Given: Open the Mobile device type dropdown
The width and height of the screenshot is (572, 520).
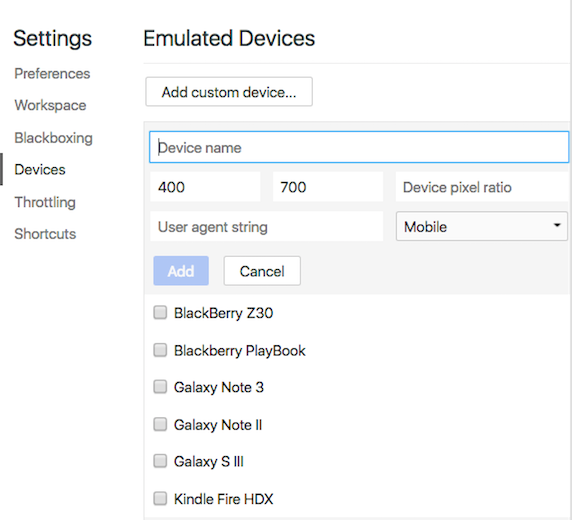Looking at the screenshot, I should 482,226.
